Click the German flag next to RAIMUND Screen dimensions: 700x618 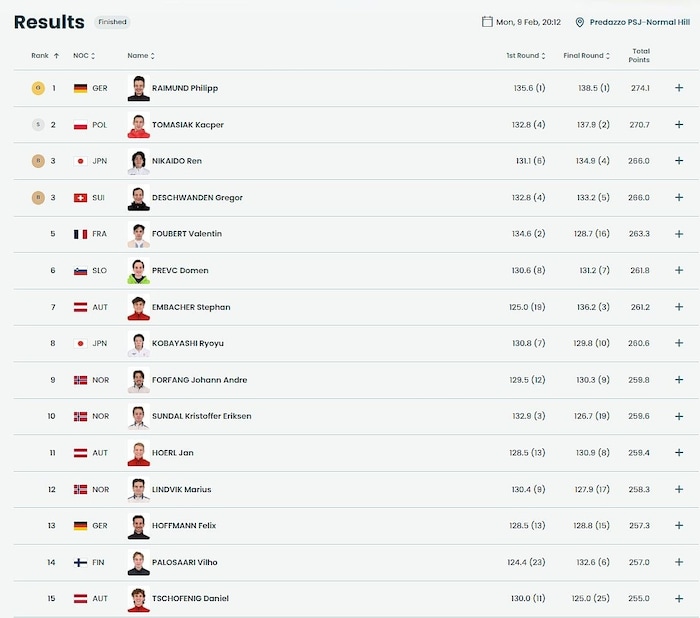tap(80, 88)
